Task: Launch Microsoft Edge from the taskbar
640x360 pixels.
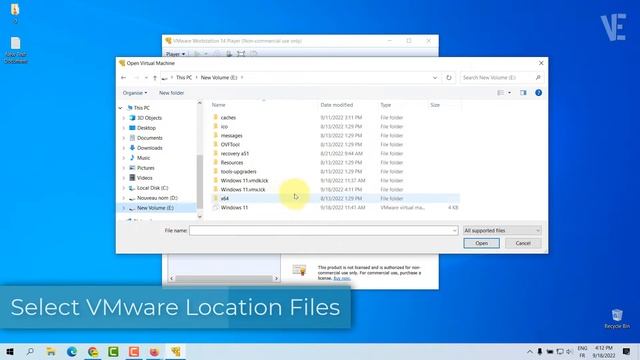Action: (x=72, y=351)
